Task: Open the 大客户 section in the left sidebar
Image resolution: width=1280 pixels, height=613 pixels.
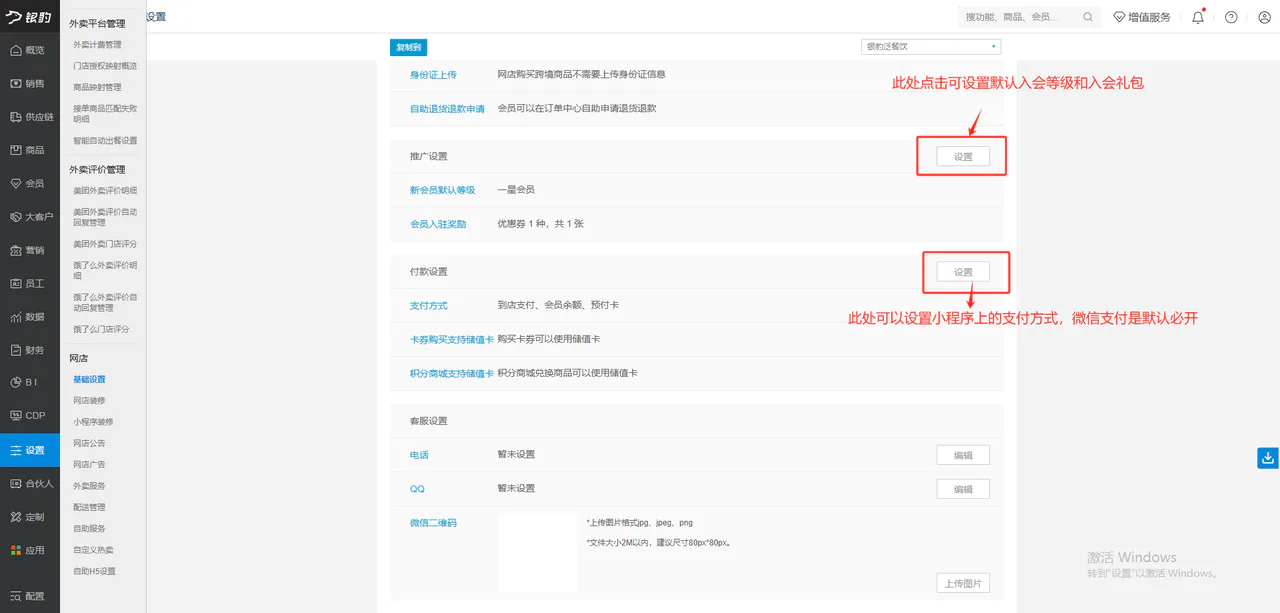Action: point(29,217)
